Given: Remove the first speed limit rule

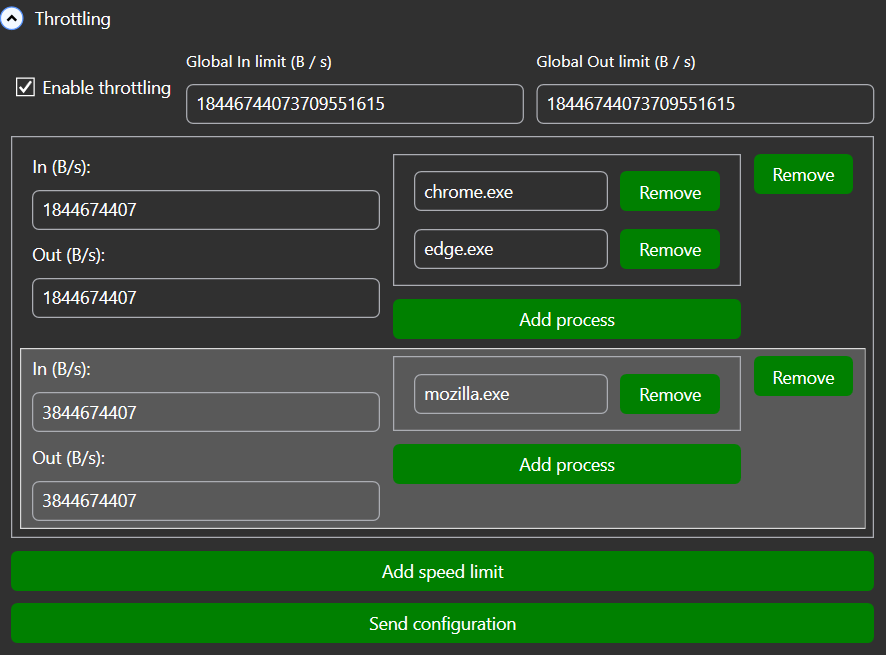Looking at the screenshot, I should (802, 174).
